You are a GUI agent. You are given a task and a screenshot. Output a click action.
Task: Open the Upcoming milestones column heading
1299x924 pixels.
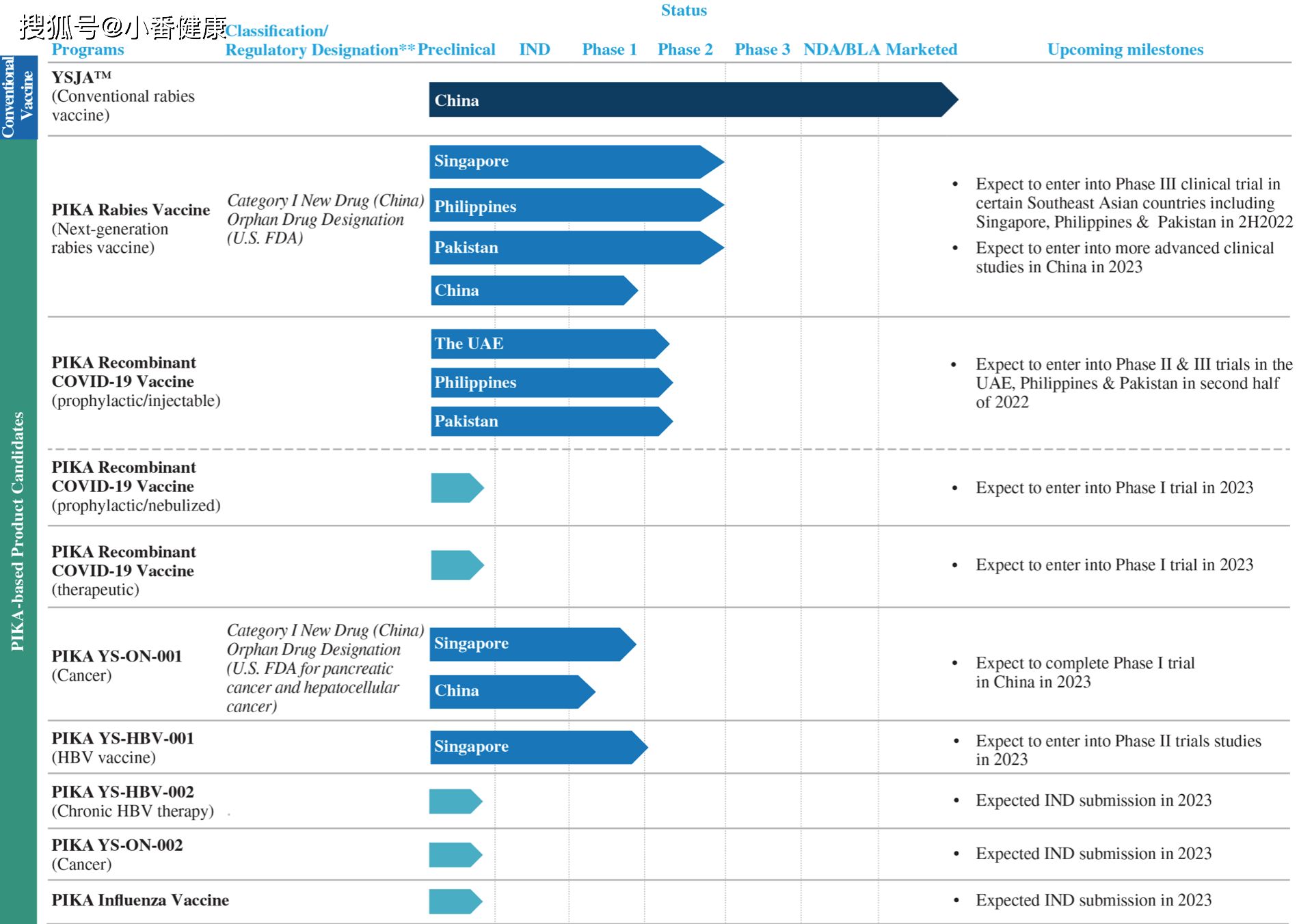(x=1125, y=49)
